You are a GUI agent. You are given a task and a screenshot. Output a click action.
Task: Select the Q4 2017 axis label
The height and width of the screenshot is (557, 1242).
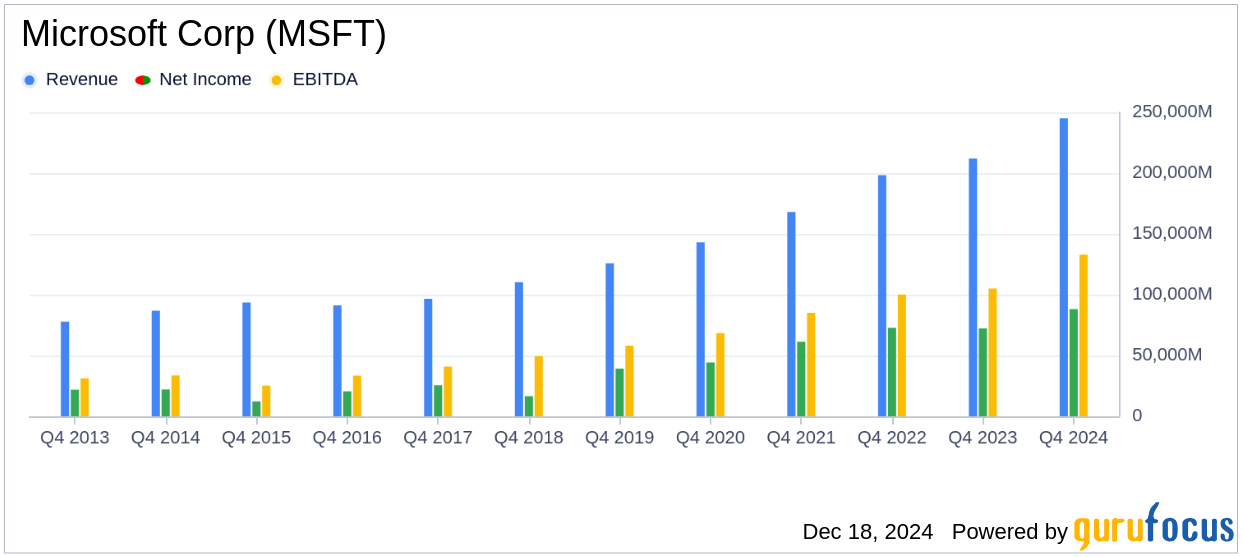(438, 438)
